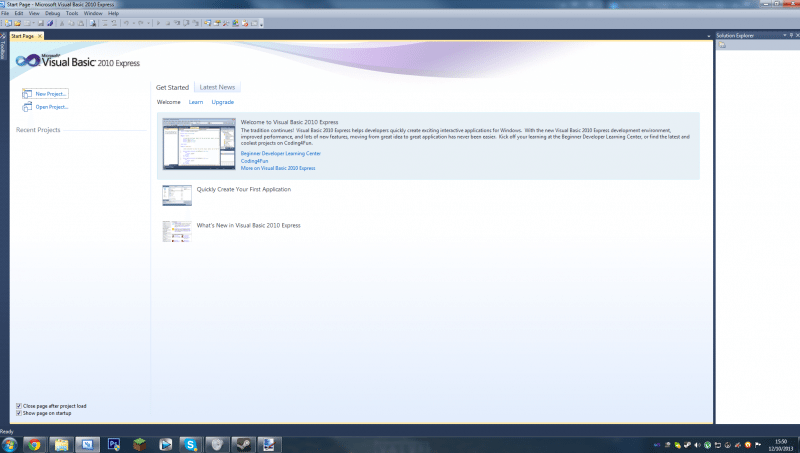Click the Toolbox hammer-and-wrench toolbar icon
The height and width of the screenshot is (453, 800).
(x=226, y=23)
